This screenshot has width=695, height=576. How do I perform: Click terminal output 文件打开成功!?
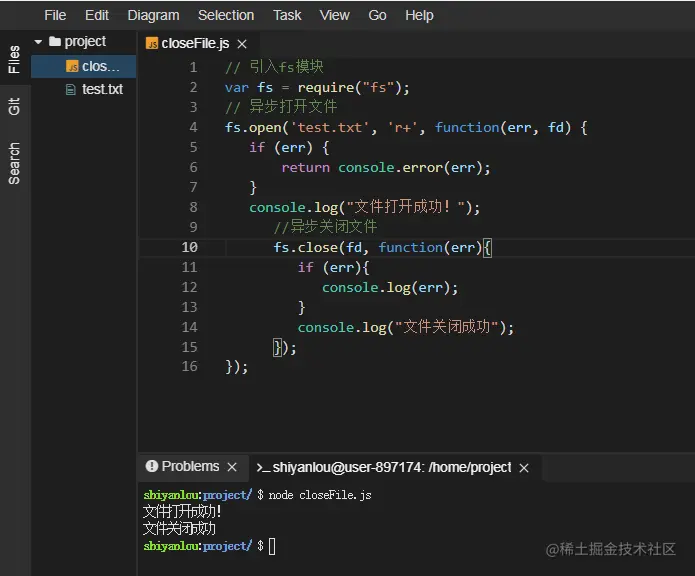[x=182, y=512]
